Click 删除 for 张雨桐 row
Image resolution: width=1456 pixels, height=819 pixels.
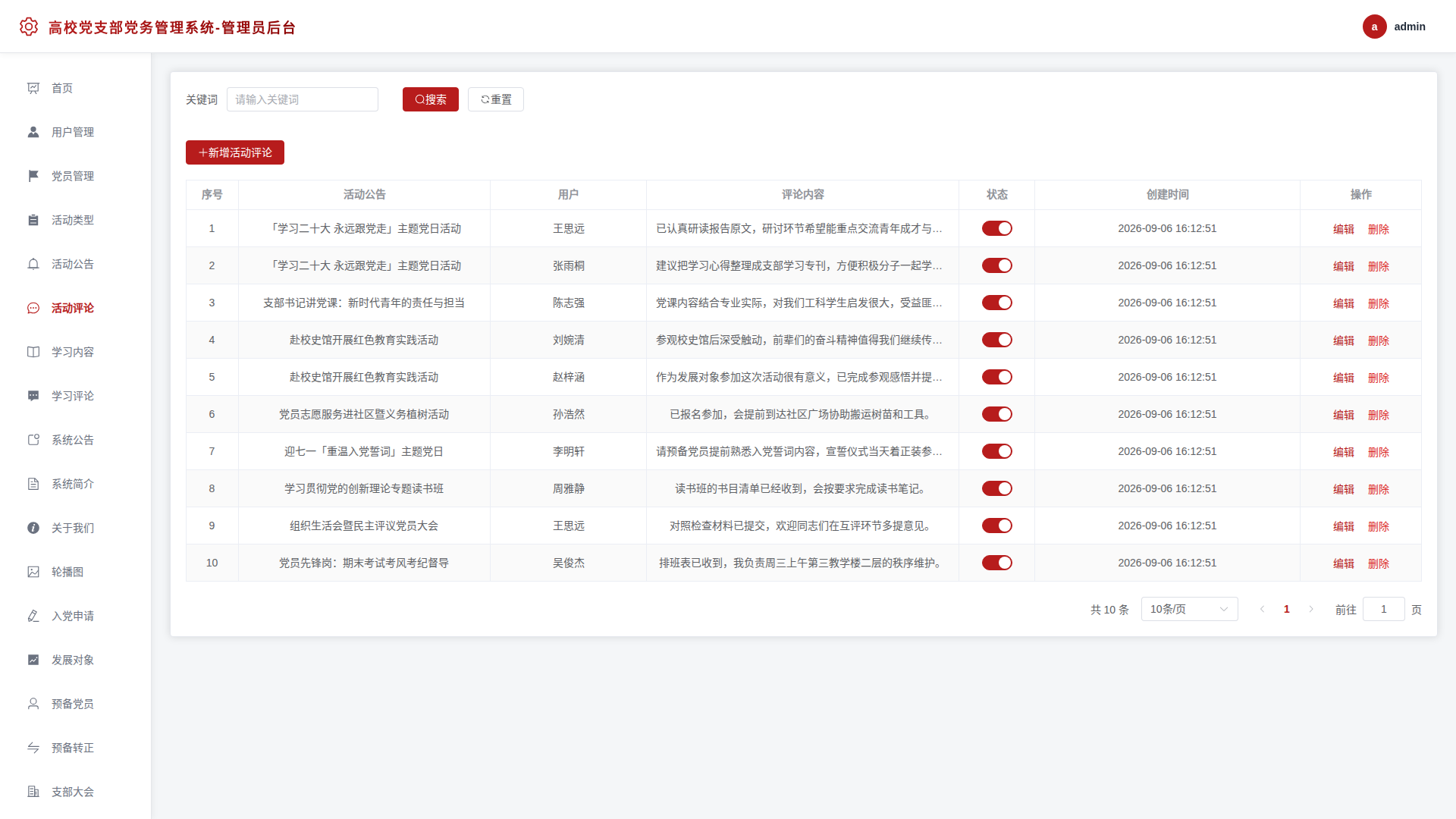pyautogui.click(x=1378, y=266)
